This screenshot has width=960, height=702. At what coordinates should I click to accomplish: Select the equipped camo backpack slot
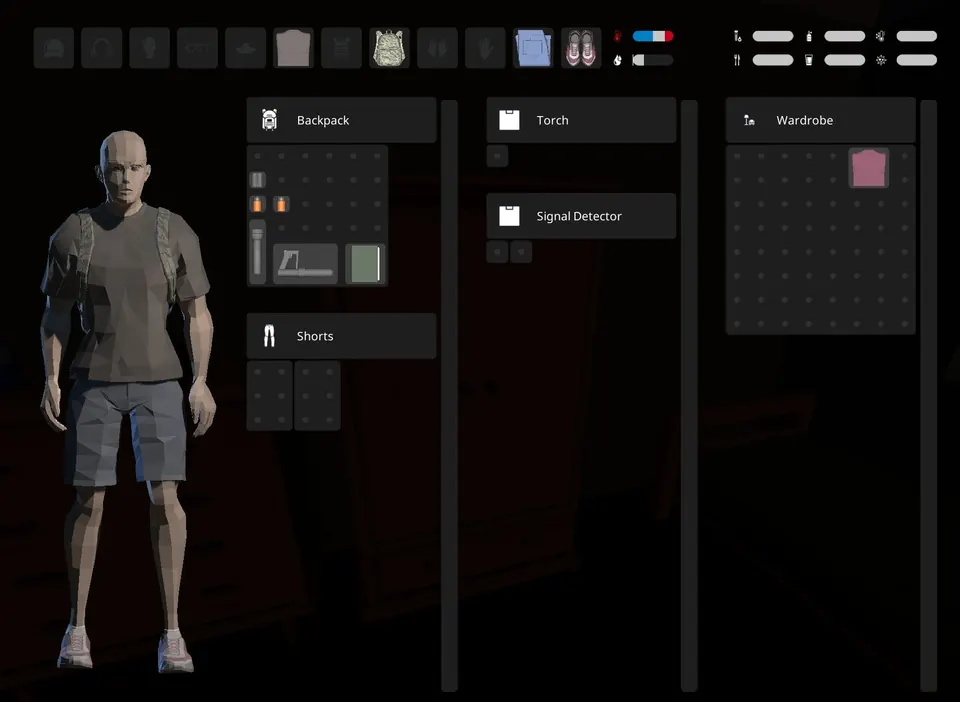pos(389,48)
